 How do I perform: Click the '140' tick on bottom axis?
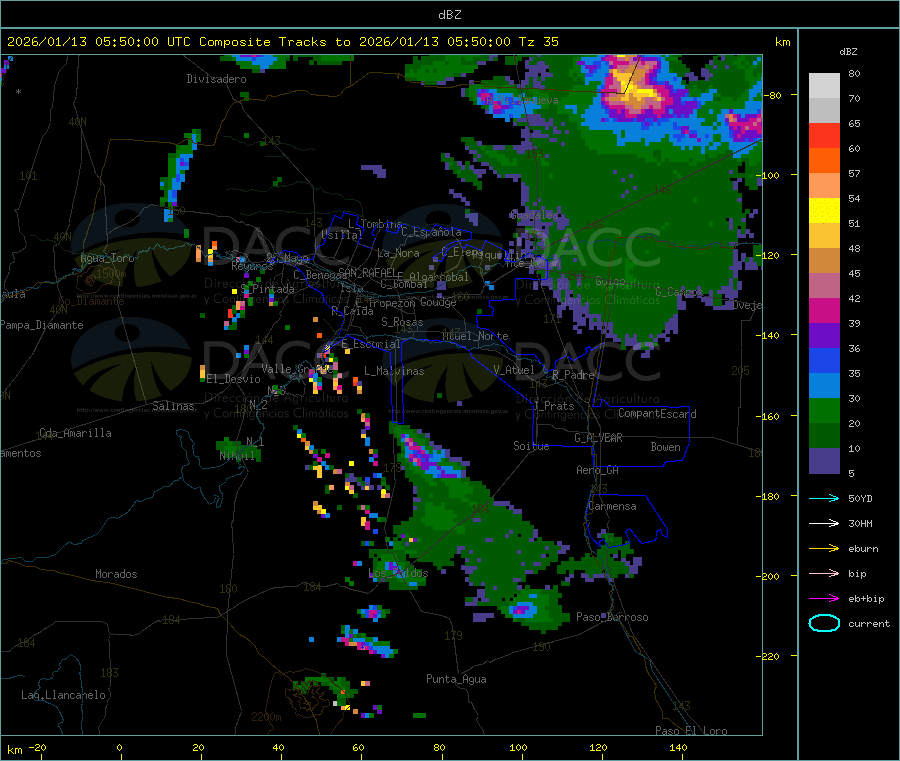pos(678,747)
